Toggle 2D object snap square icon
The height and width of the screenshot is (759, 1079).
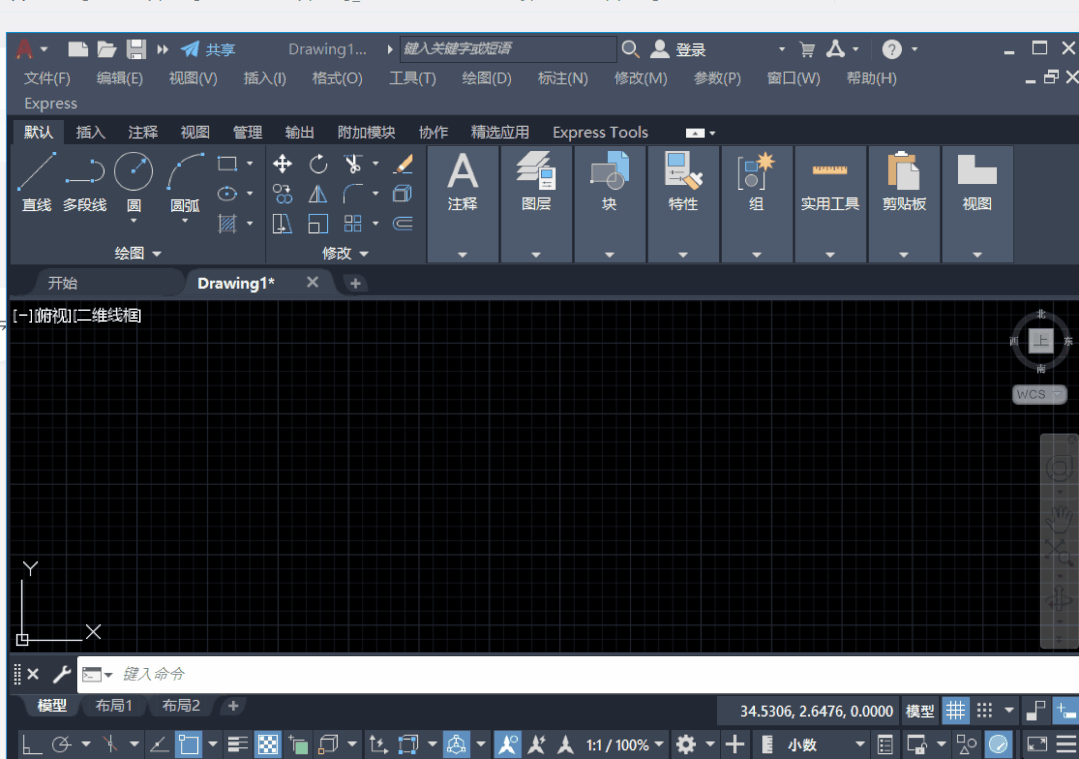click(189, 745)
